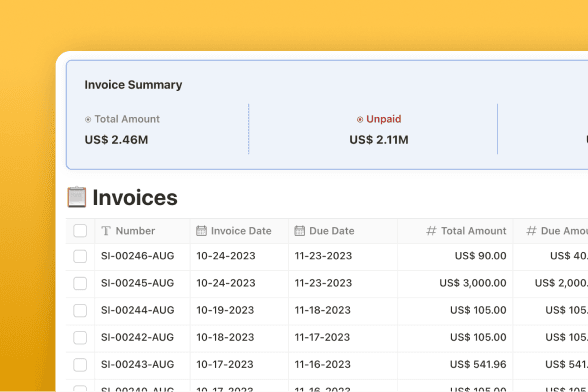Click the Invoice Summary heading

point(133,85)
